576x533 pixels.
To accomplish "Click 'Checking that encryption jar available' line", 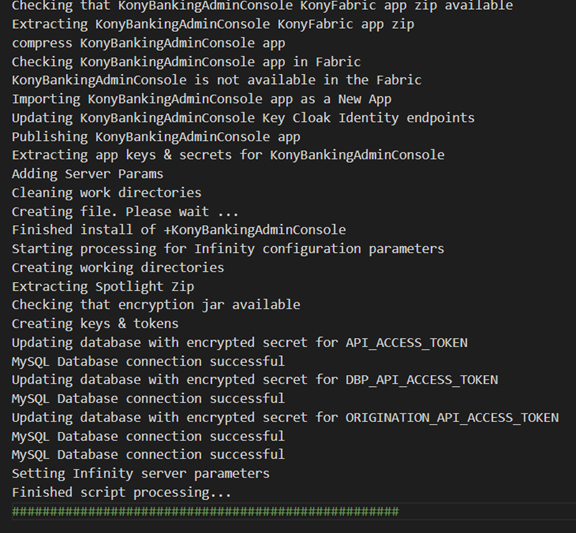I will 156,305.
